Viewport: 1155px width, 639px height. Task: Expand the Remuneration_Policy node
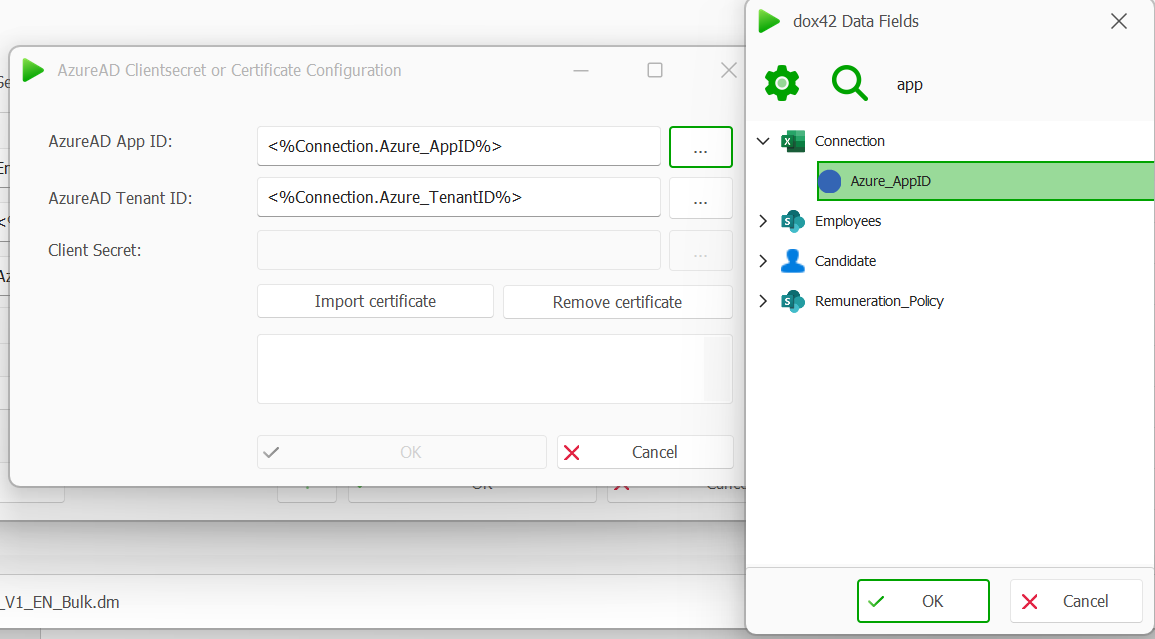tap(763, 301)
